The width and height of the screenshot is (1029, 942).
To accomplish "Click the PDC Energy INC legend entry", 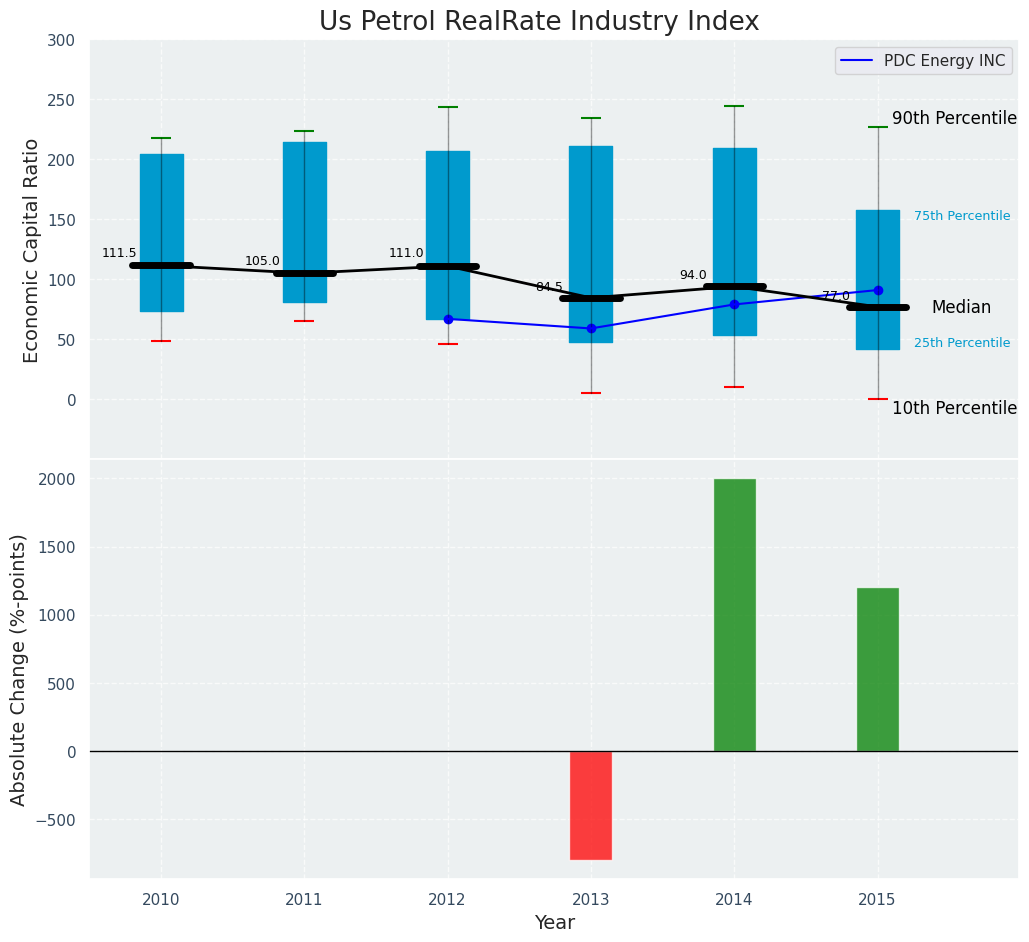I will coord(924,61).
